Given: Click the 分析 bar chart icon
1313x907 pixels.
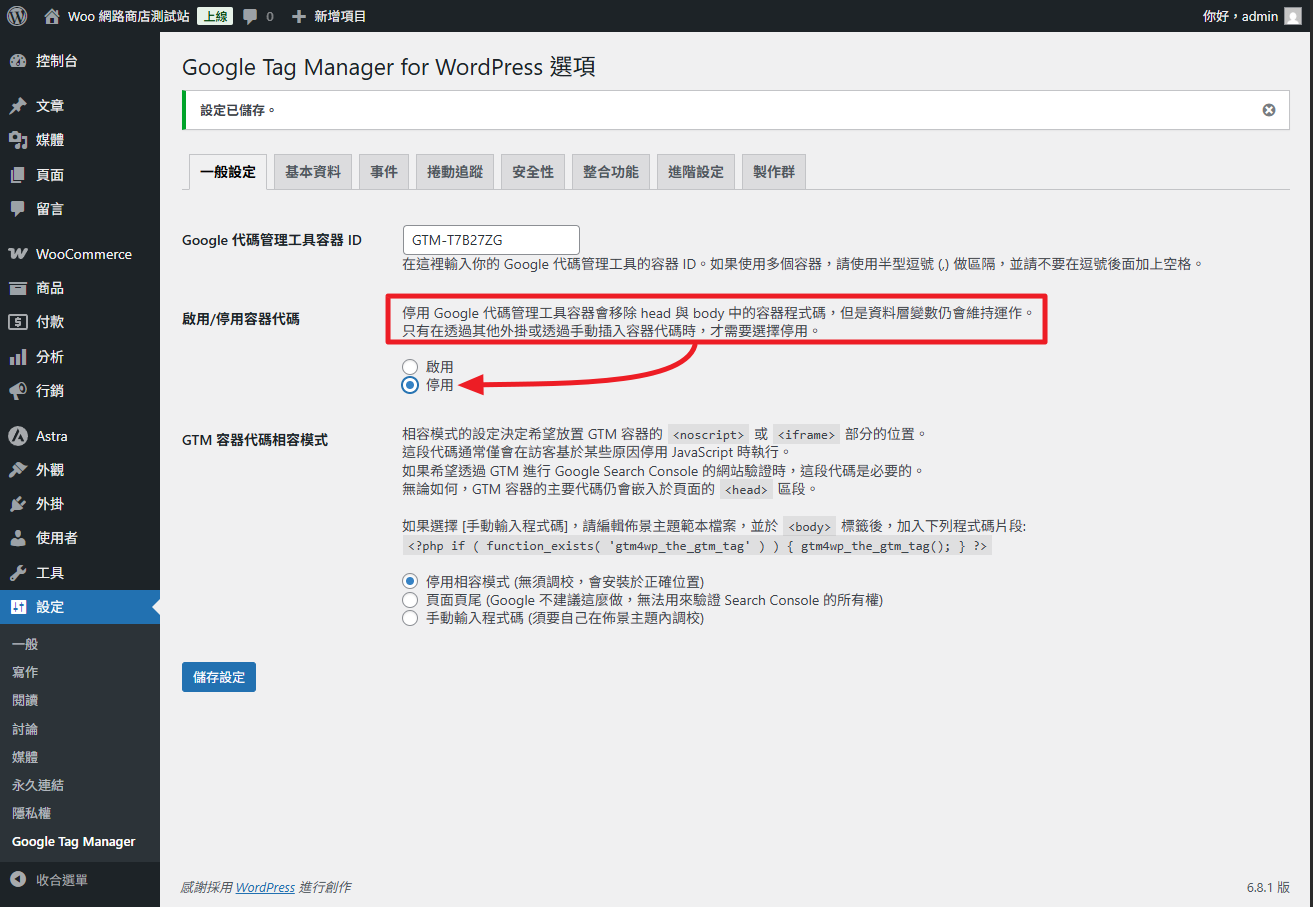Looking at the screenshot, I should 18,357.
